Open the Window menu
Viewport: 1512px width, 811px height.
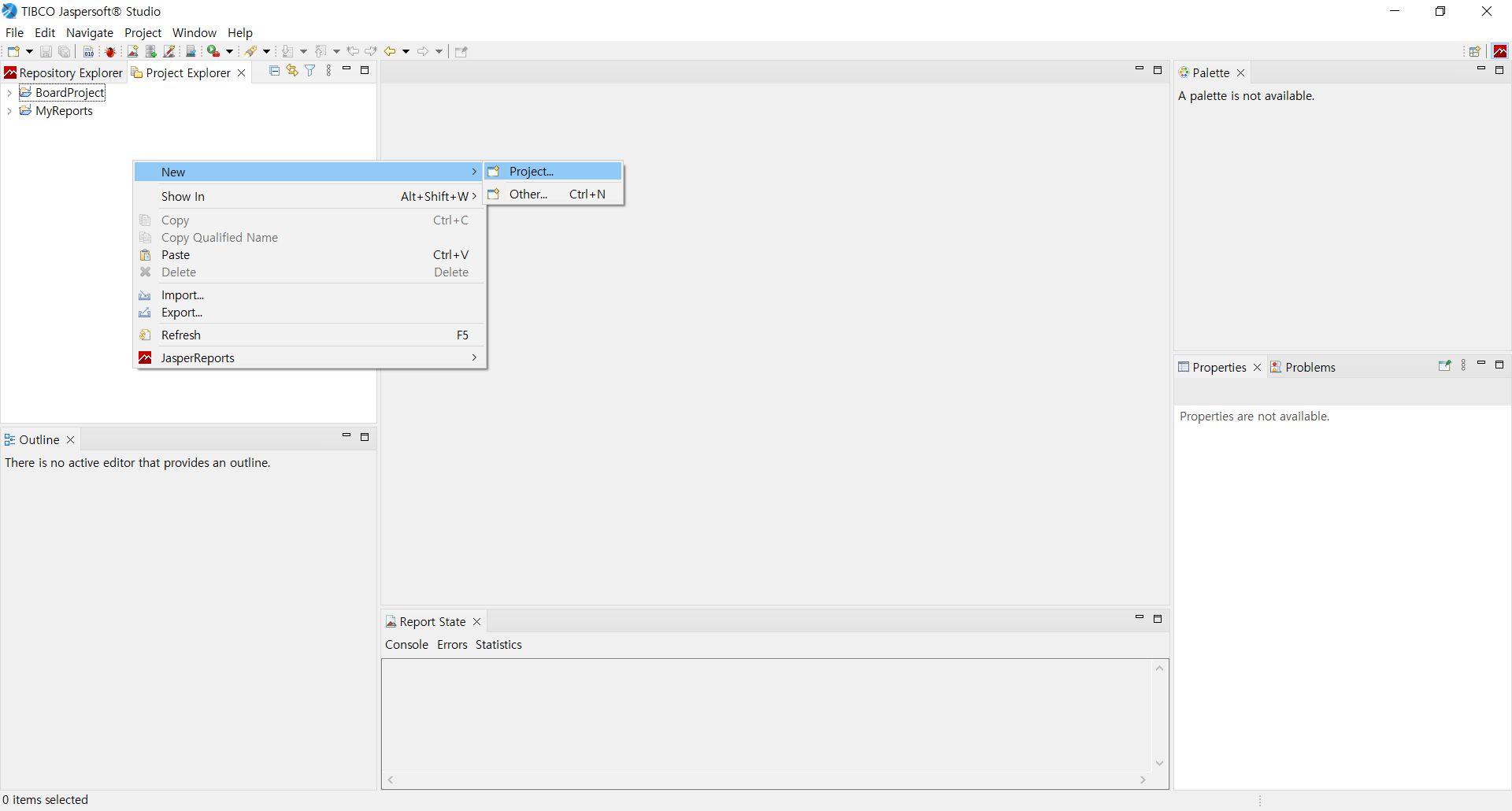(195, 32)
